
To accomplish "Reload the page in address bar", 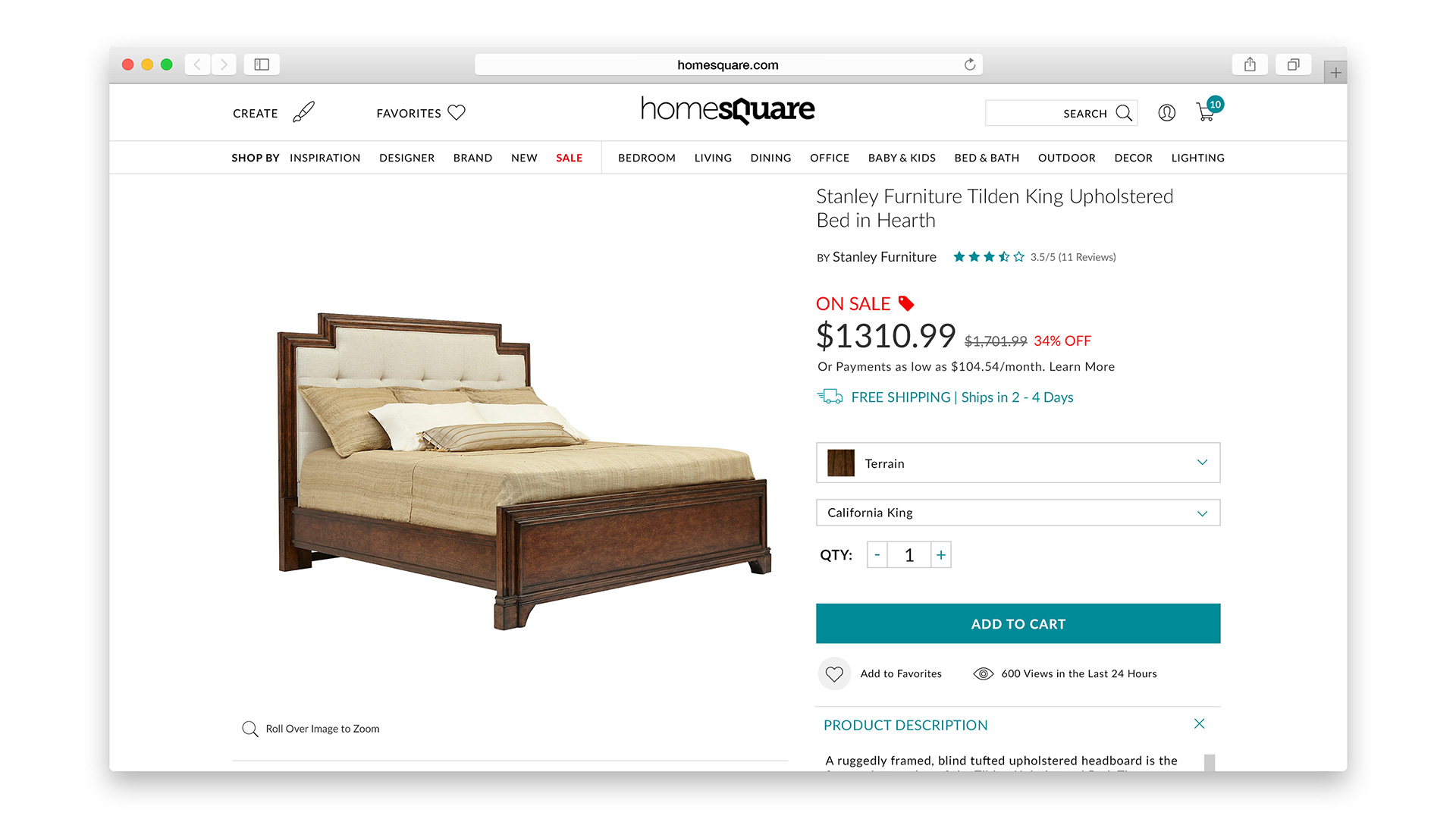I will click(x=969, y=64).
